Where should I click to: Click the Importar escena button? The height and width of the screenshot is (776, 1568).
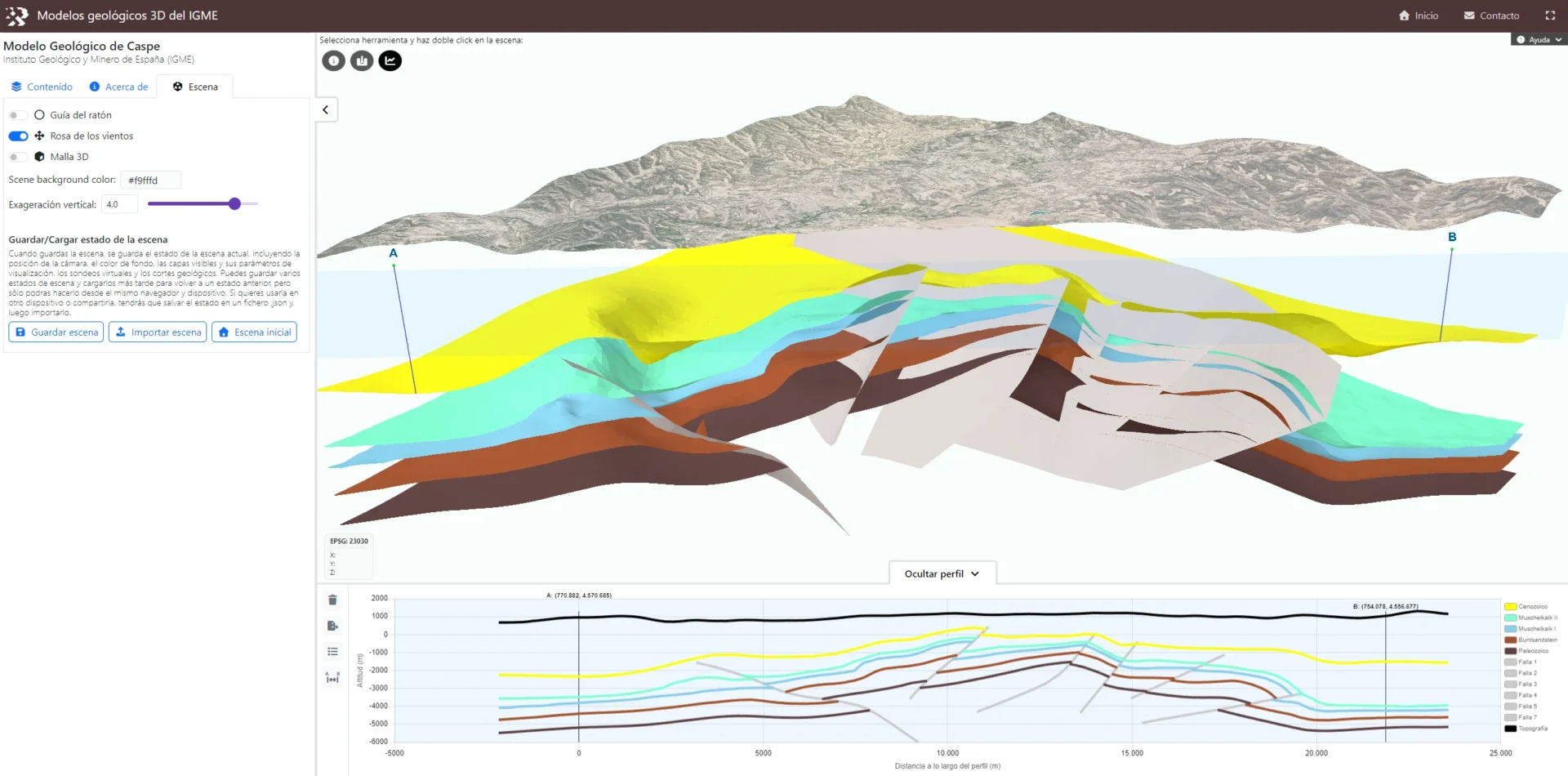158,332
